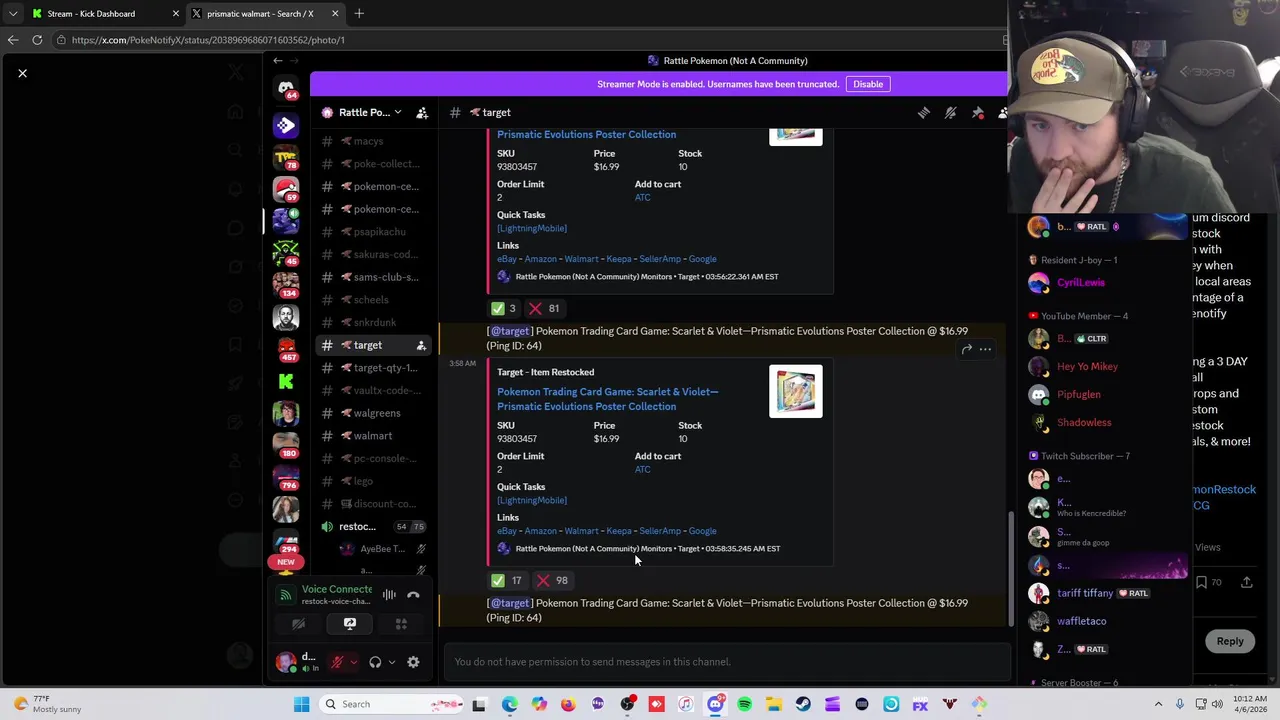Viewport: 1280px width, 720px height.
Task: Open Pinned Messages icon in header
Action: [978, 113]
